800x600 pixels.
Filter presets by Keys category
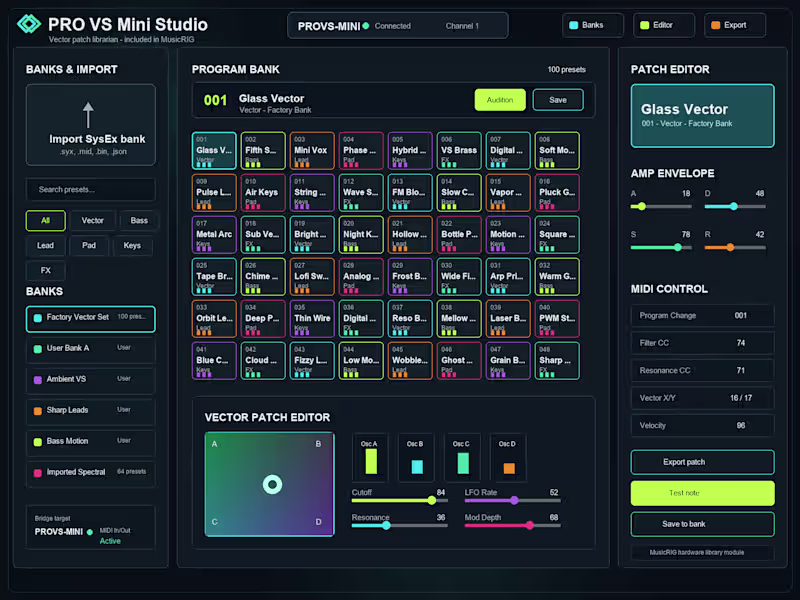(132, 245)
